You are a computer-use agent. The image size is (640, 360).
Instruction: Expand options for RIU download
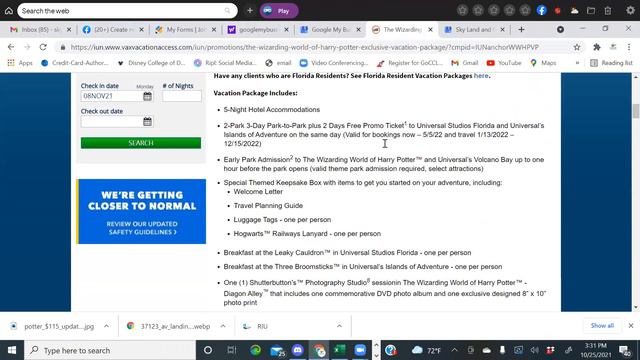click(339, 326)
